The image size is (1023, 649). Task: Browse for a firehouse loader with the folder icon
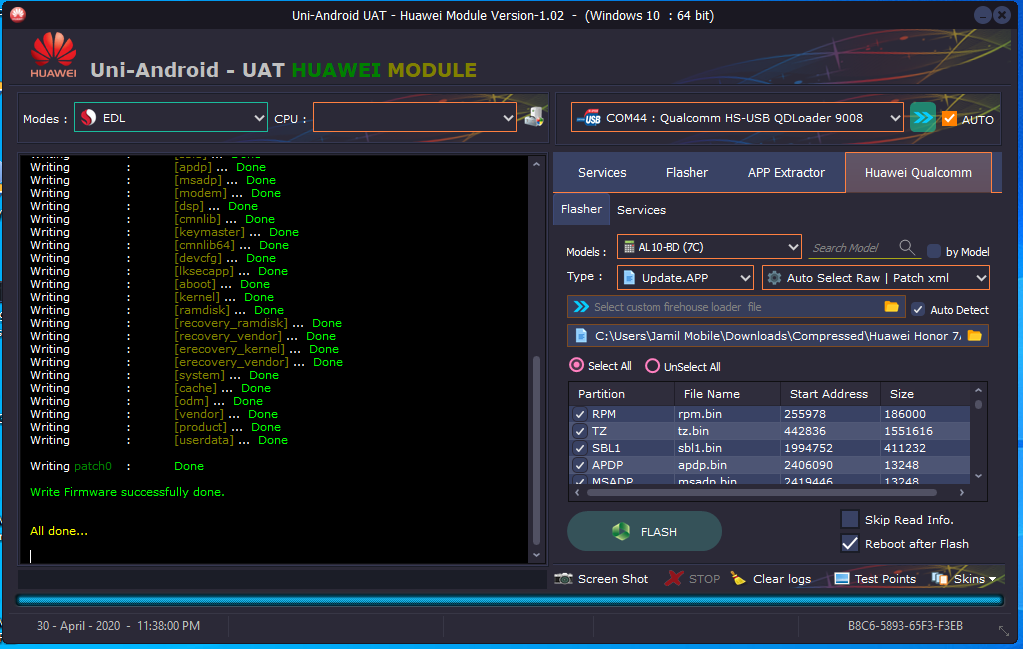pos(891,307)
